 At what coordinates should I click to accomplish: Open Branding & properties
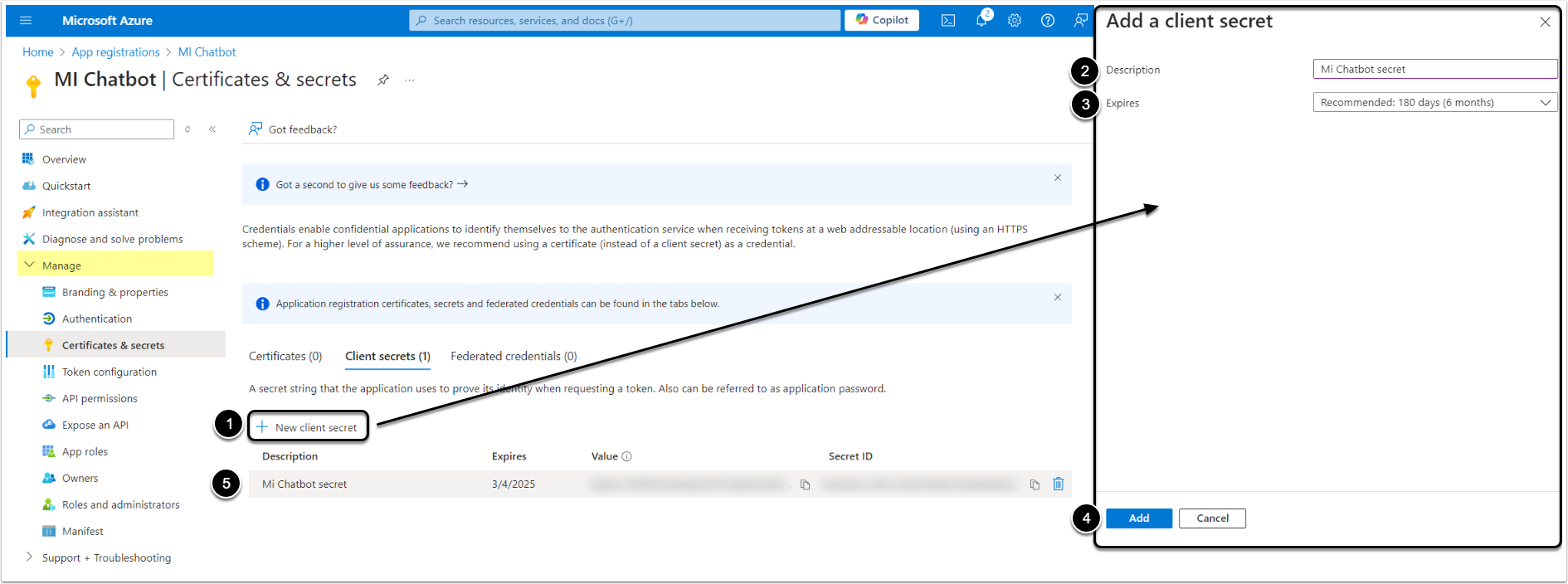click(x=115, y=292)
